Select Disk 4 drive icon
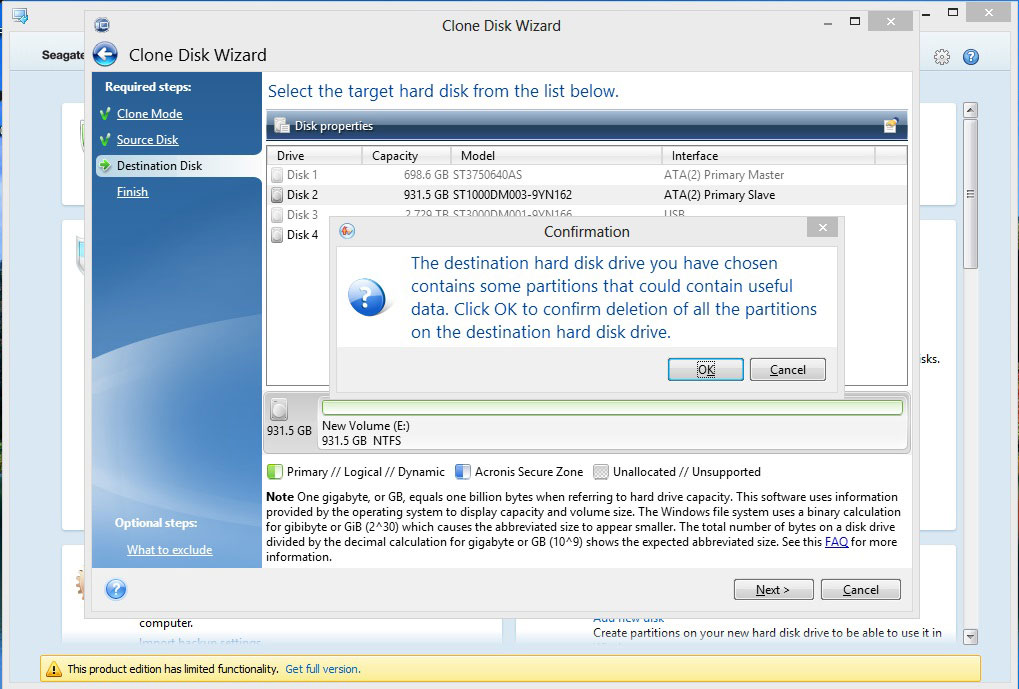The height and width of the screenshot is (689, 1019). tap(278, 235)
